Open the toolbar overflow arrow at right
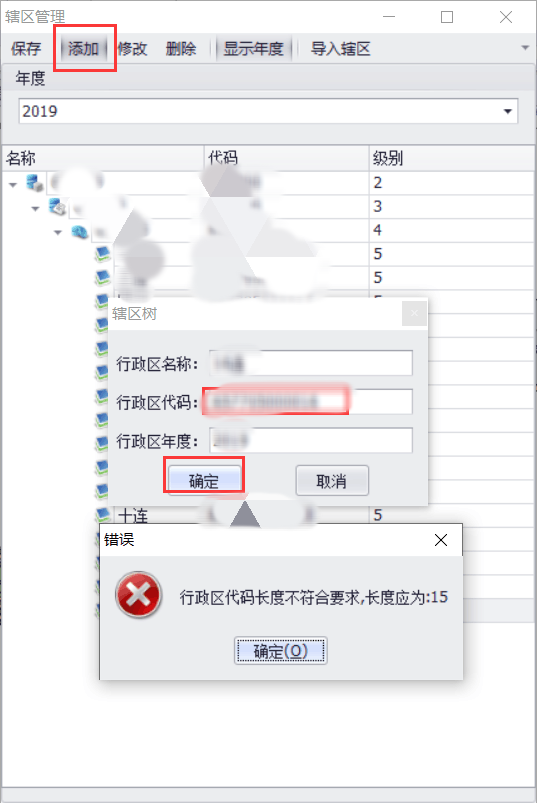The image size is (537, 803). tap(525, 48)
